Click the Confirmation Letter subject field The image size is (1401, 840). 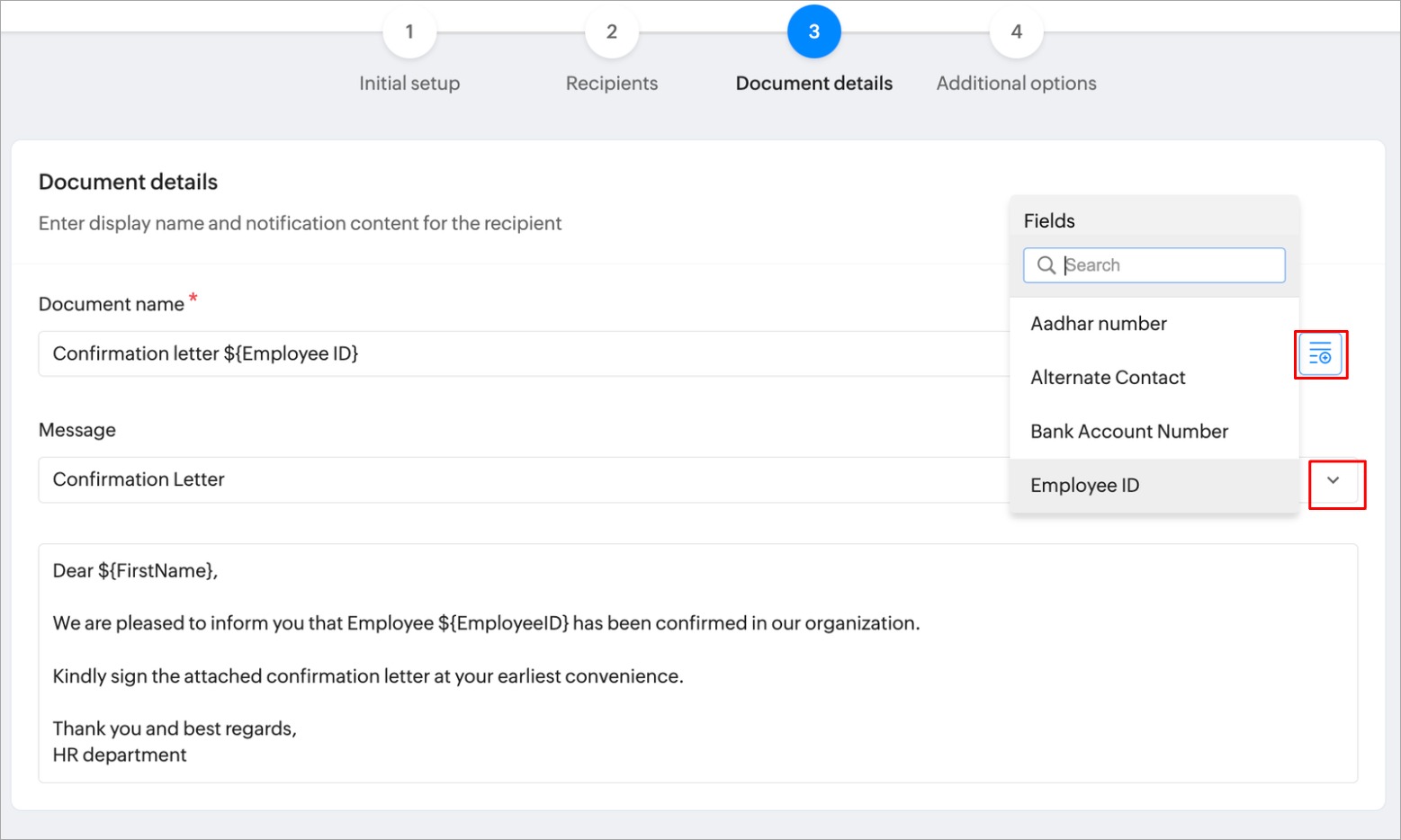point(522,480)
